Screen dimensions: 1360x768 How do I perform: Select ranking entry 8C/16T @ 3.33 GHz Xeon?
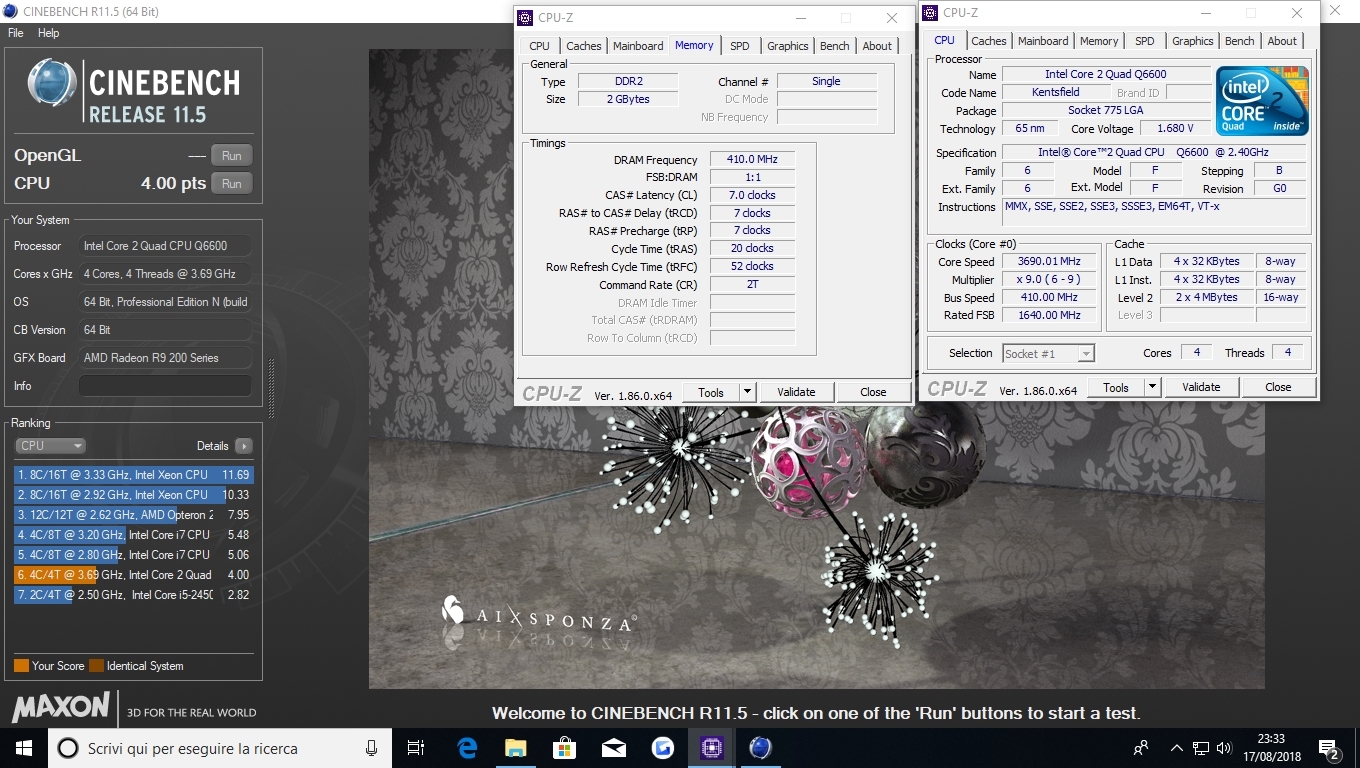tap(134, 475)
